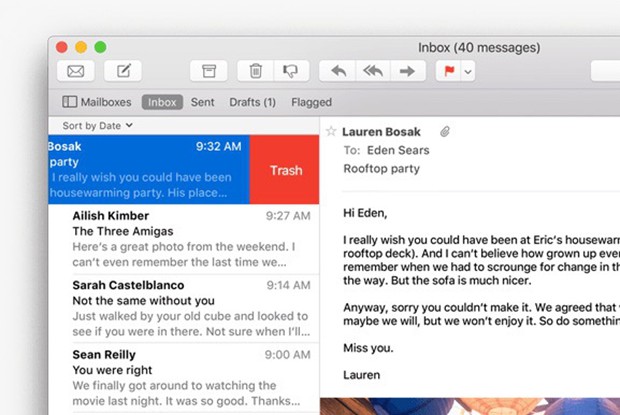
Task: Click the attached photo in the message
Action: [470, 406]
